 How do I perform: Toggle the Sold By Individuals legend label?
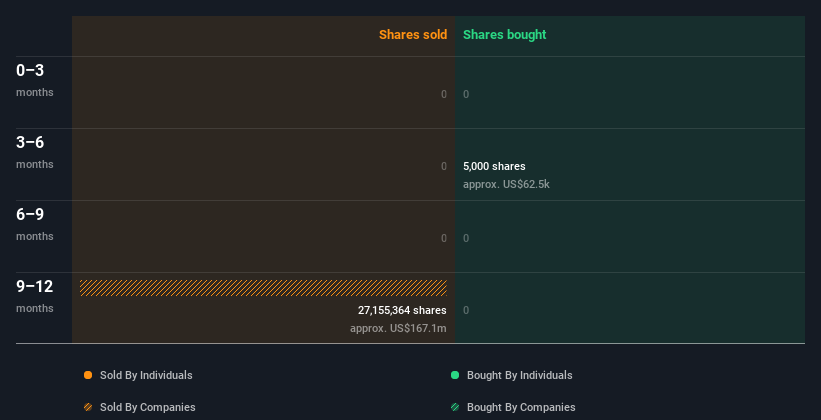pyautogui.click(x=146, y=375)
